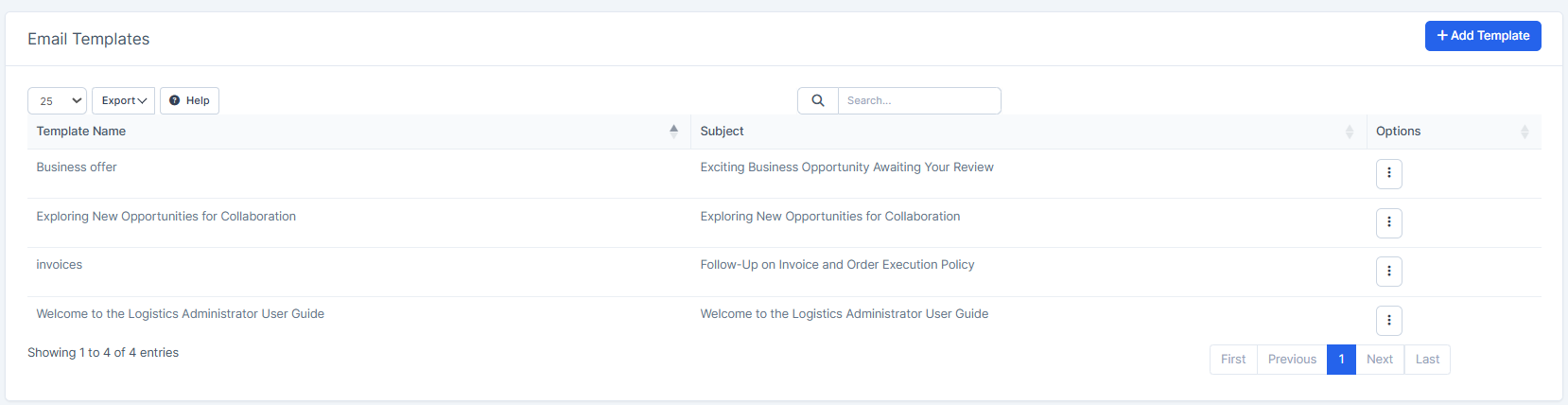The width and height of the screenshot is (1568, 405).
Task: Open options menu for invoices template
Action: pos(1388,272)
